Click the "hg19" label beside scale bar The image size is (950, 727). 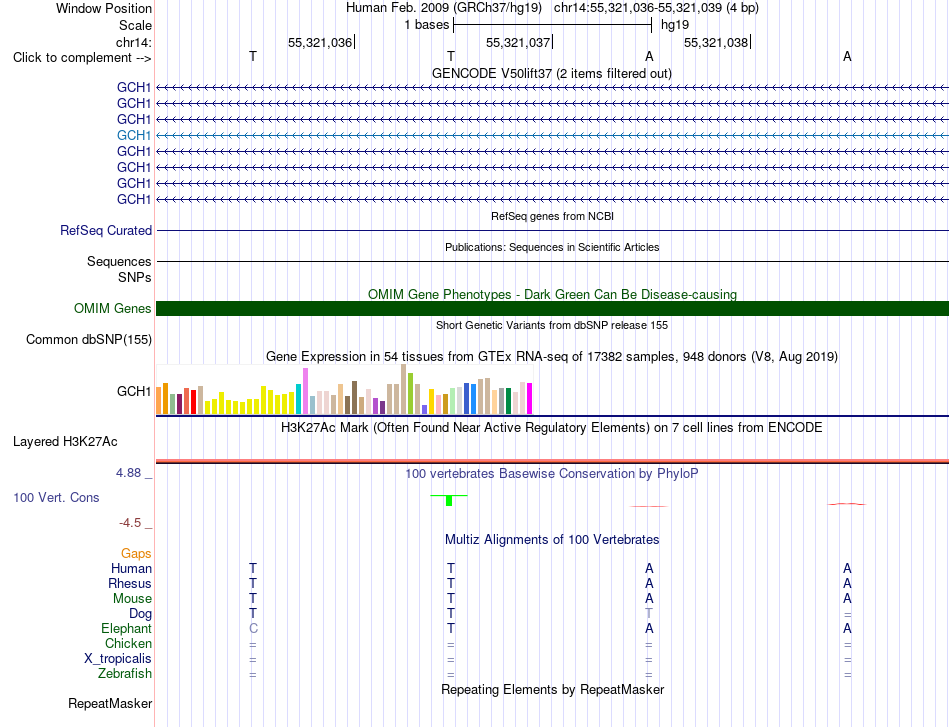675,25
